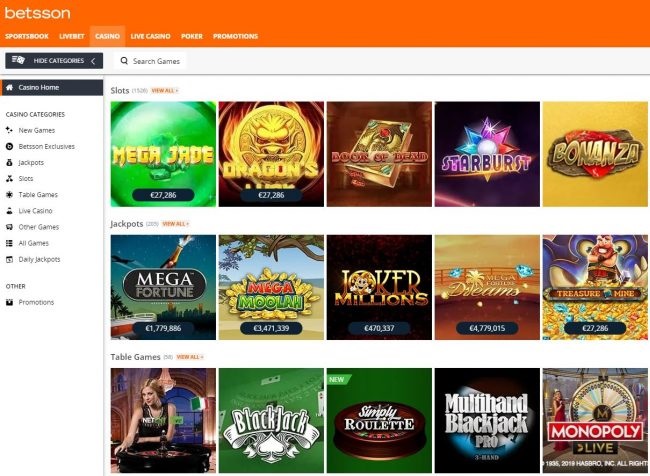The image size is (650, 476).
Task: Open the Promotions top navigation tab
Action: [x=235, y=36]
